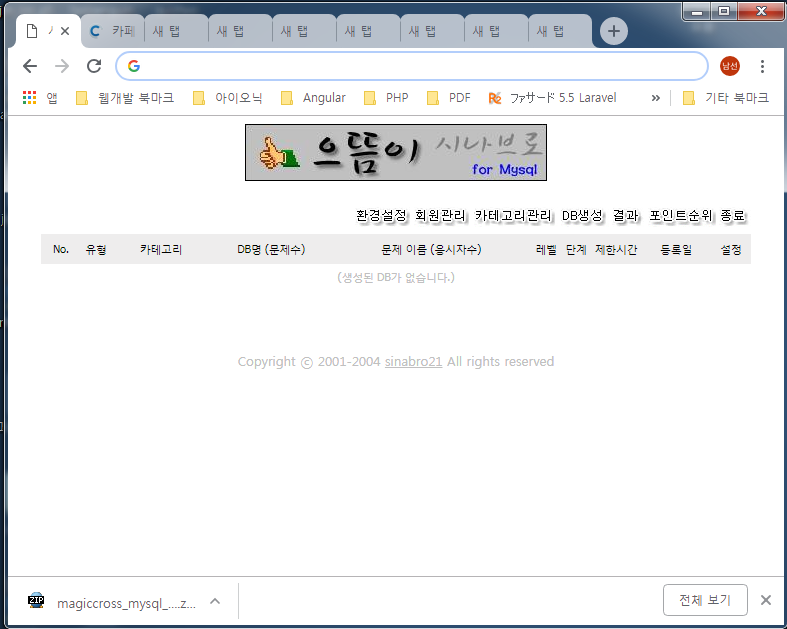787x629 pixels.
Task: Click the sinabro21 copyright link
Action: (x=413, y=362)
